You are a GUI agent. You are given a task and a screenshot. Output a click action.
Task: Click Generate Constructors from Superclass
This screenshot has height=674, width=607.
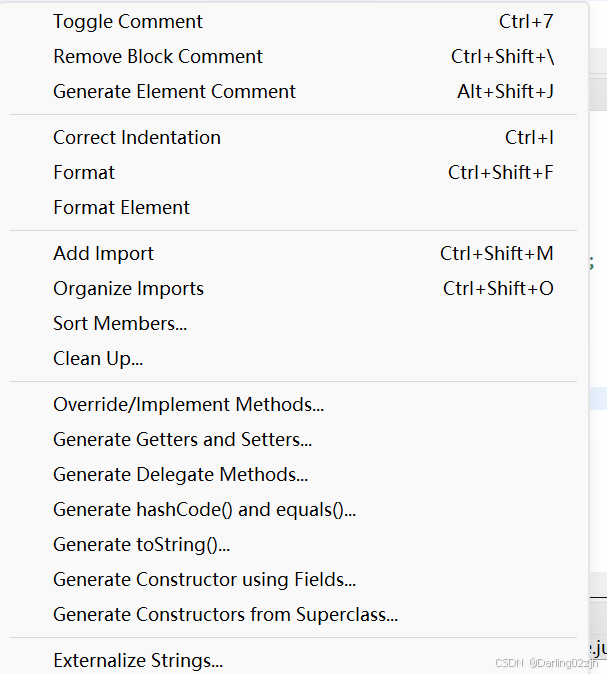click(225, 614)
